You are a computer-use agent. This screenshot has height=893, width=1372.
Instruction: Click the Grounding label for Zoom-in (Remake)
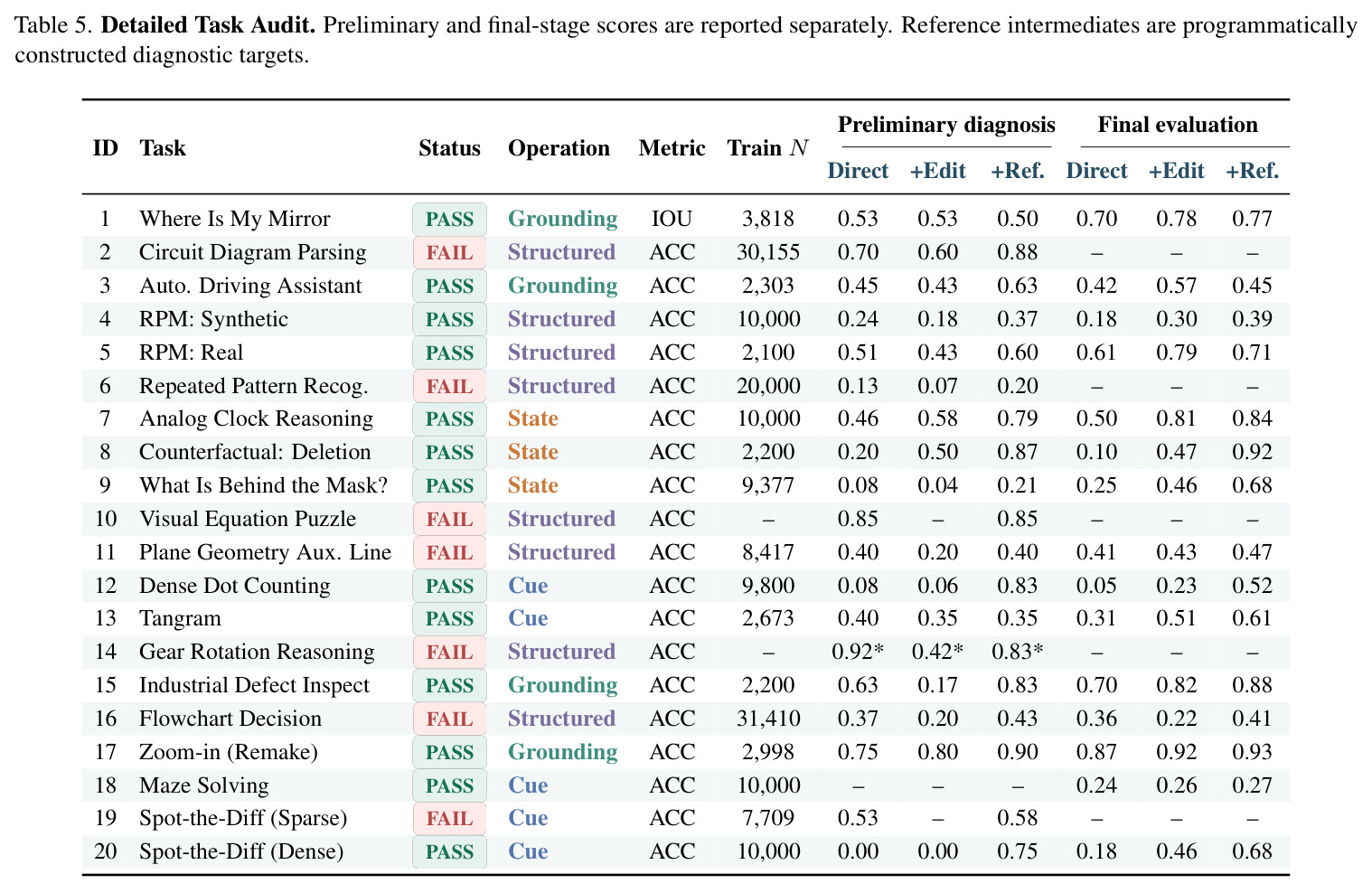point(562,752)
